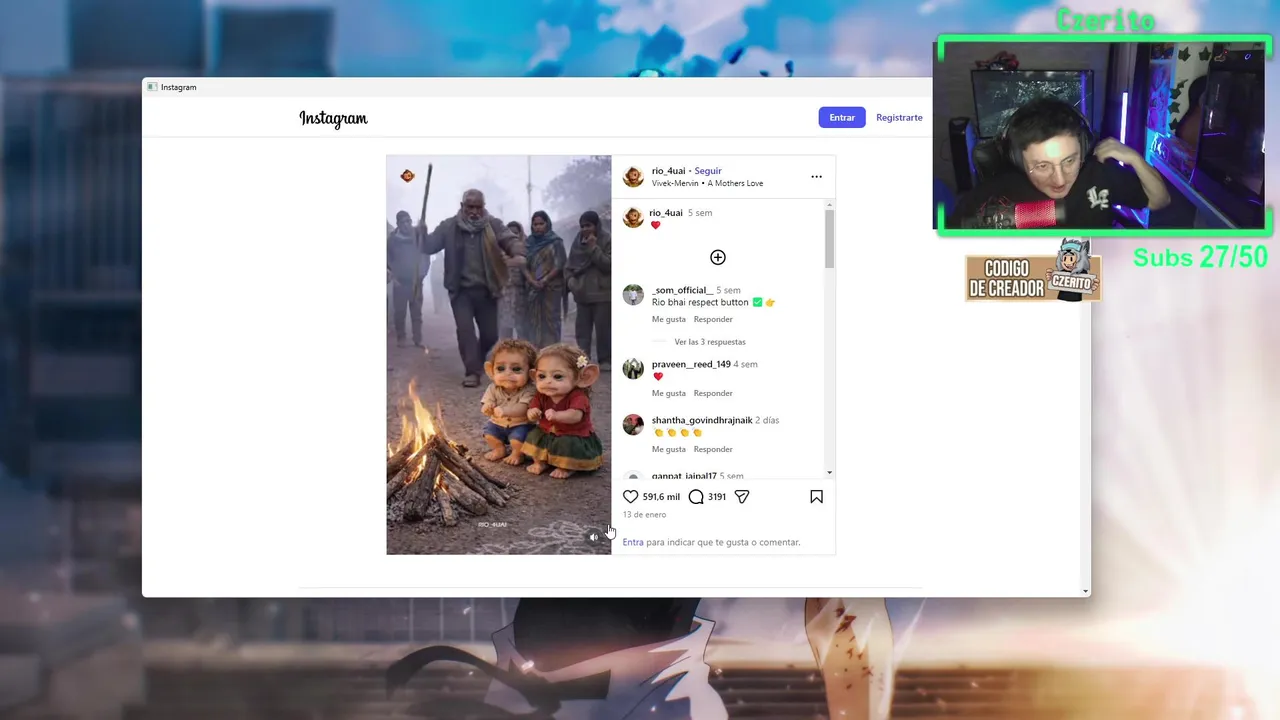This screenshot has width=1280, height=720.
Task: Toggle video sound with the speaker icon
Action: tap(594, 537)
